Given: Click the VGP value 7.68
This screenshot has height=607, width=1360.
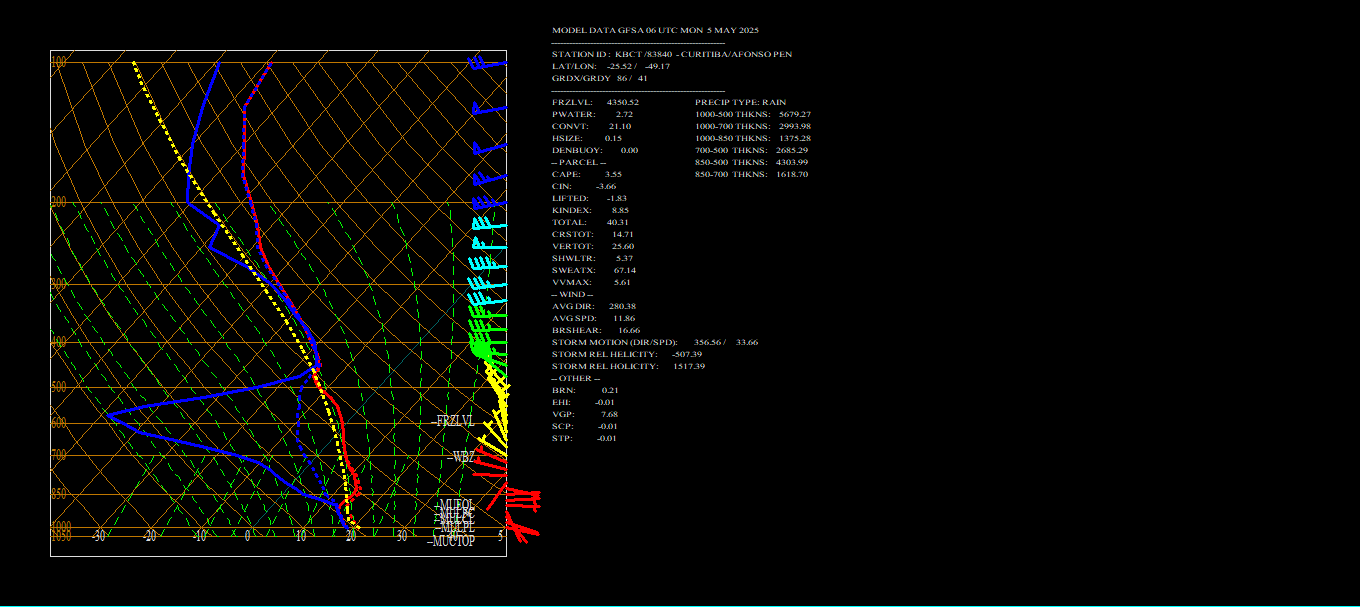Looking at the screenshot, I should pos(610,414).
